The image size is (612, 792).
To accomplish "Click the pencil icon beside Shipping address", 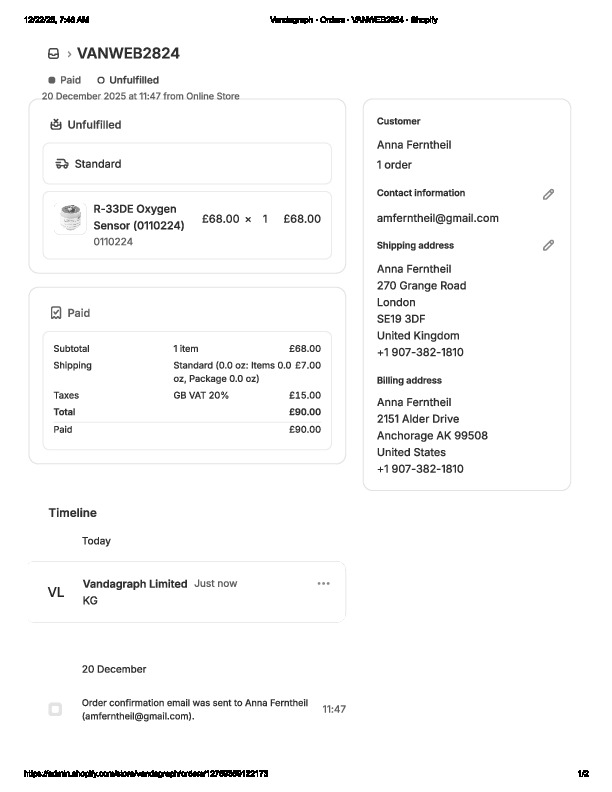I will click(548, 245).
